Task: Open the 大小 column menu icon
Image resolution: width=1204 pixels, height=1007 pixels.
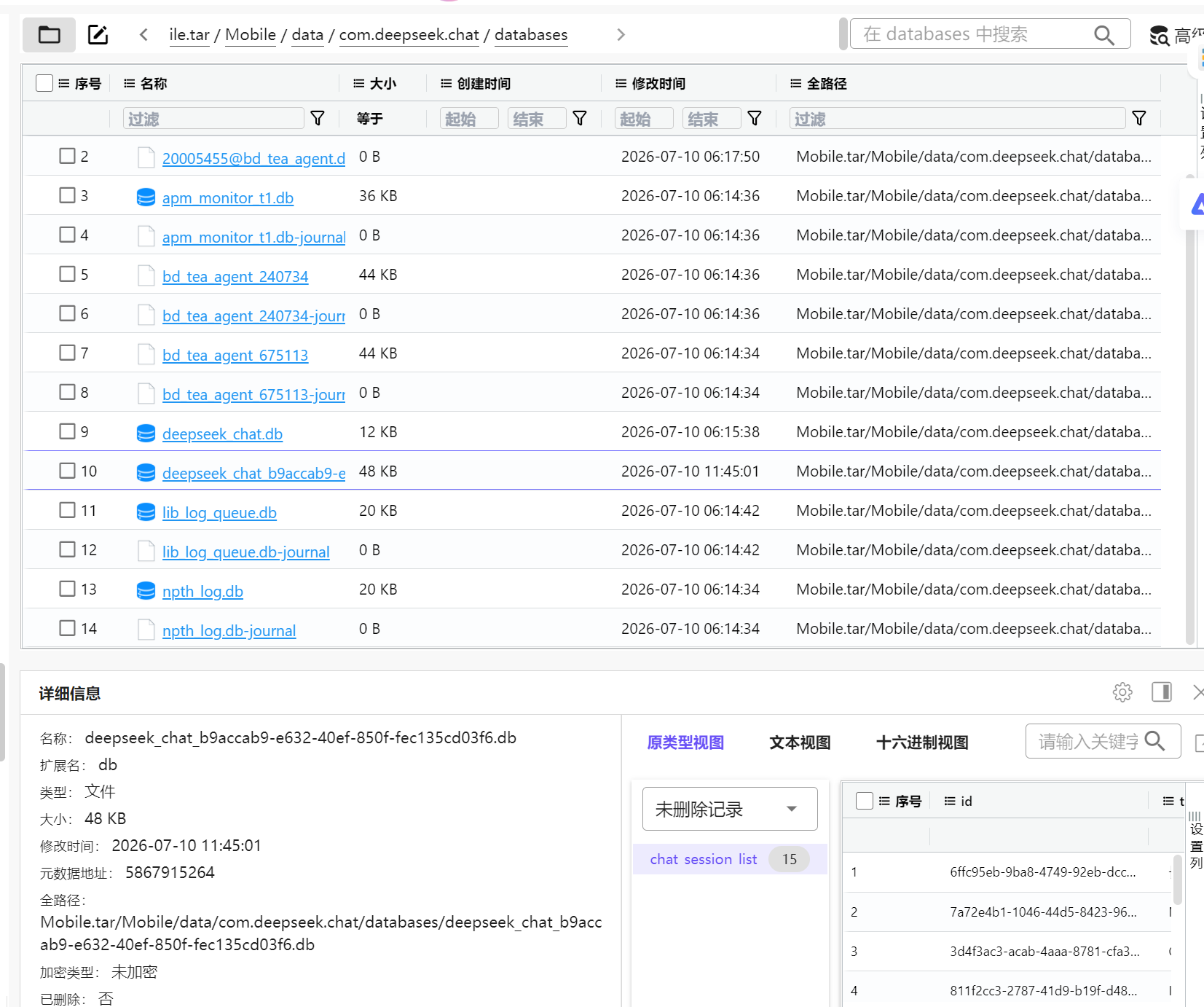Action: pyautogui.click(x=358, y=84)
